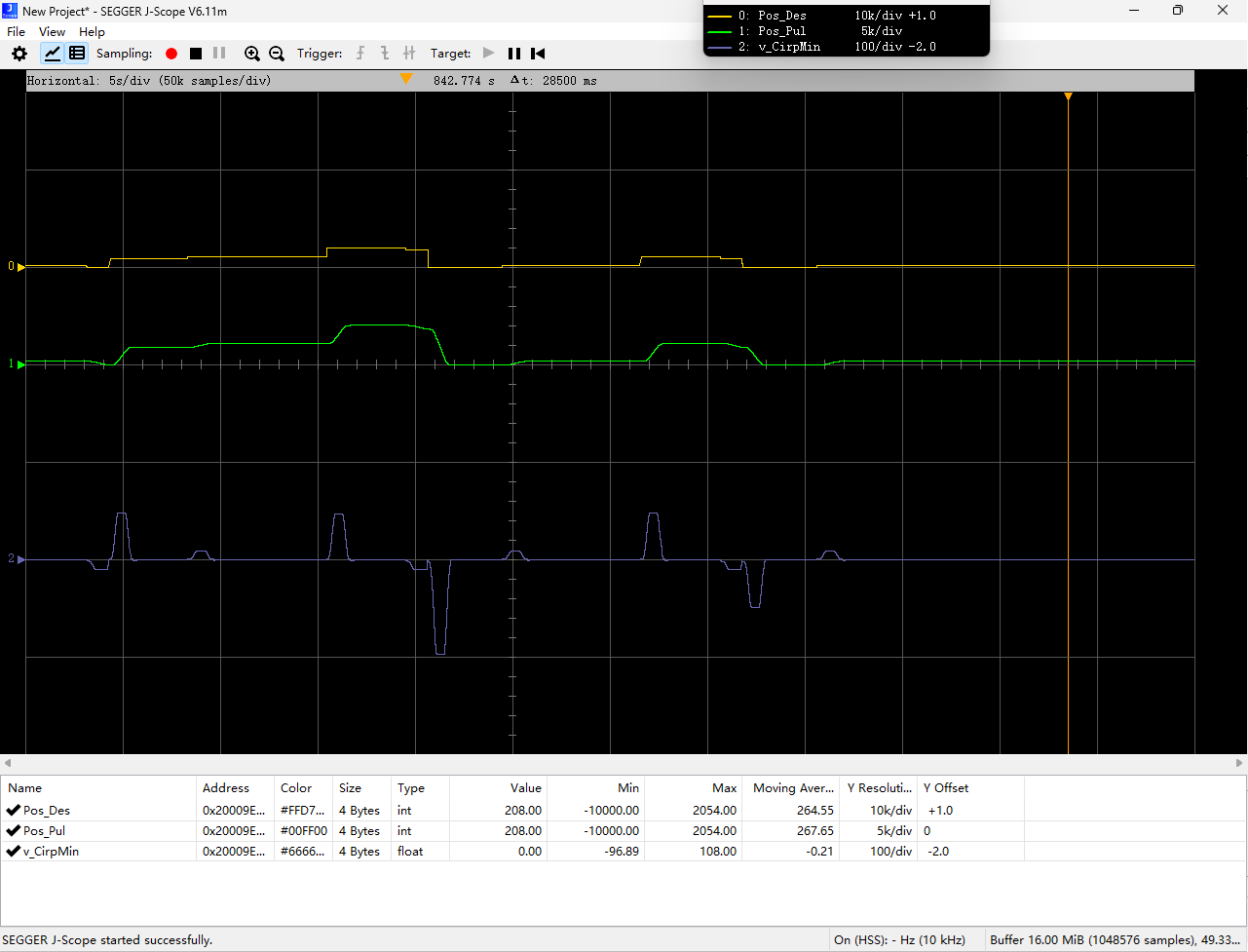Click the Color column header

[x=303, y=788]
